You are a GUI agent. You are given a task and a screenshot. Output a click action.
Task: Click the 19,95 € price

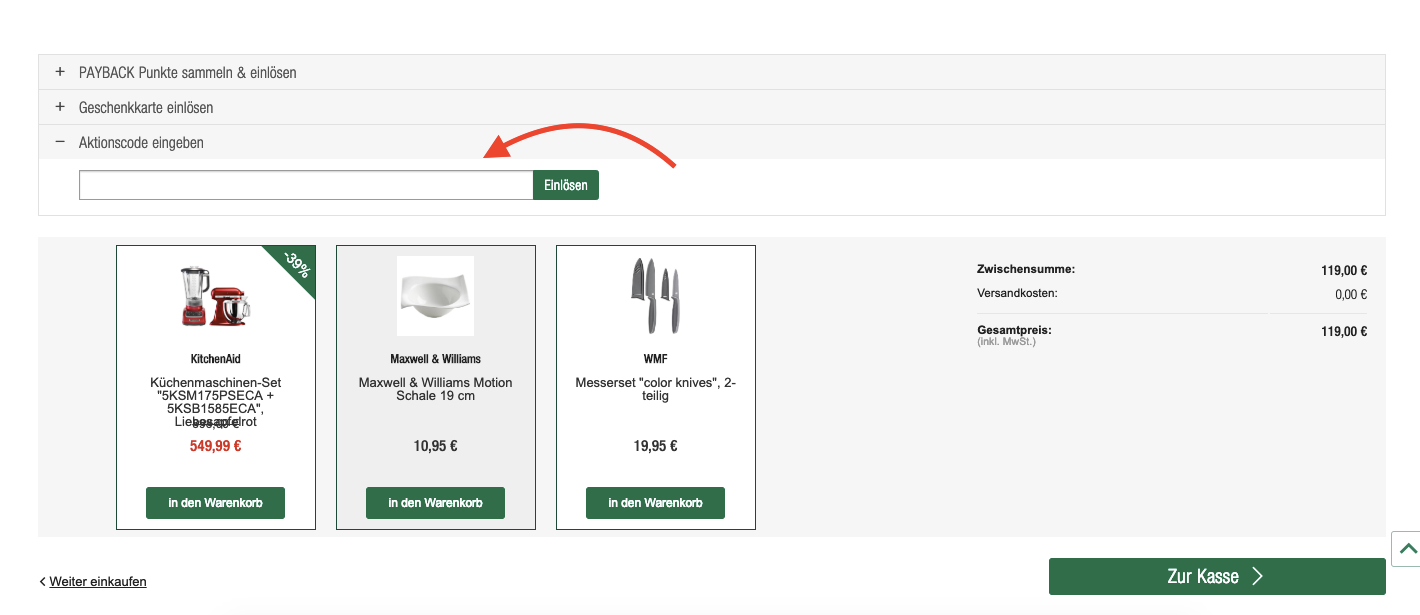[655, 446]
